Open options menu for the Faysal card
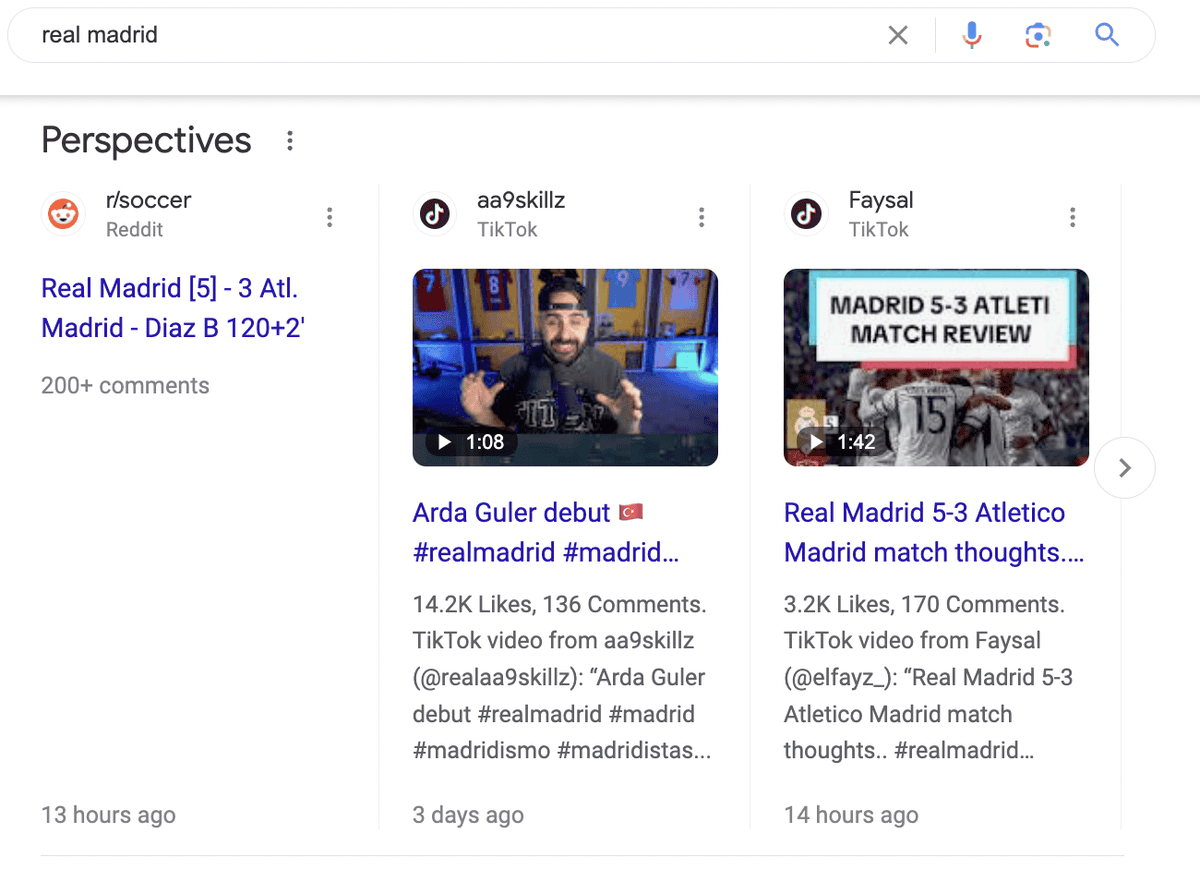1200x894 pixels. (x=1073, y=217)
